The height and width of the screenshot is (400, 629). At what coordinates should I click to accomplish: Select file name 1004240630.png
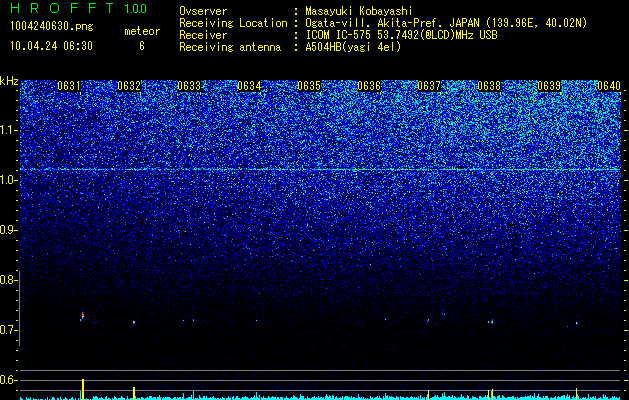point(52,26)
